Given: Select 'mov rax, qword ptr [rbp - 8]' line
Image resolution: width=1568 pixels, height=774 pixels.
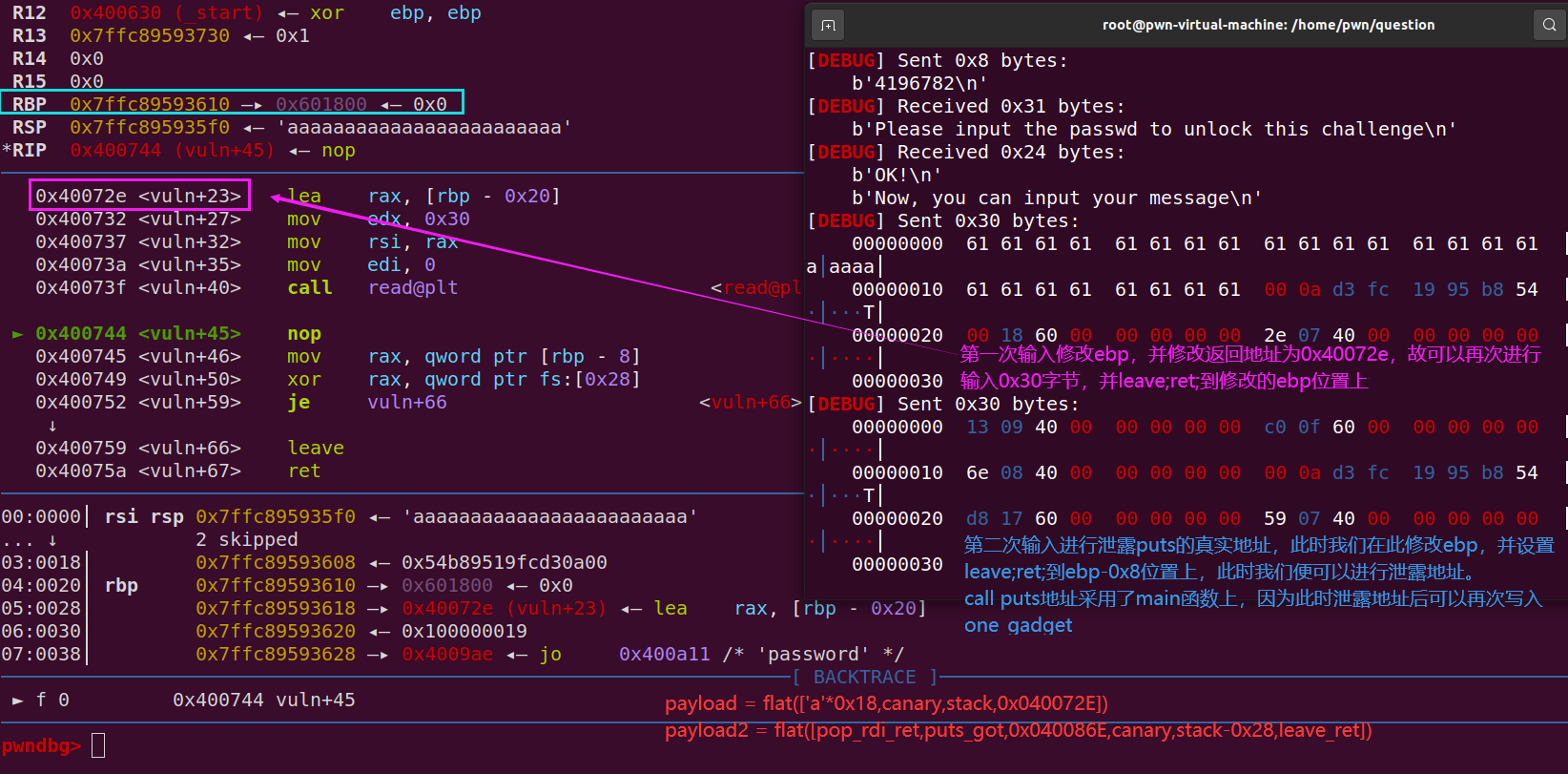Looking at the screenshot, I should click(338, 356).
